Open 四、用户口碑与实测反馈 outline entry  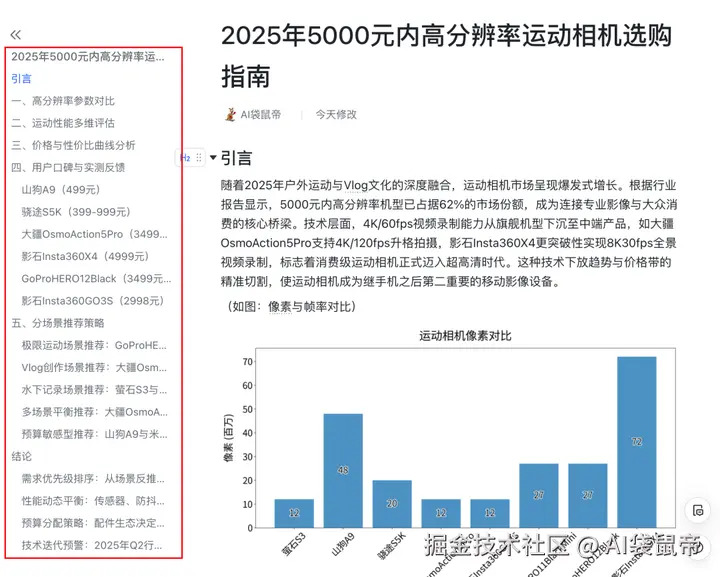[68, 168]
